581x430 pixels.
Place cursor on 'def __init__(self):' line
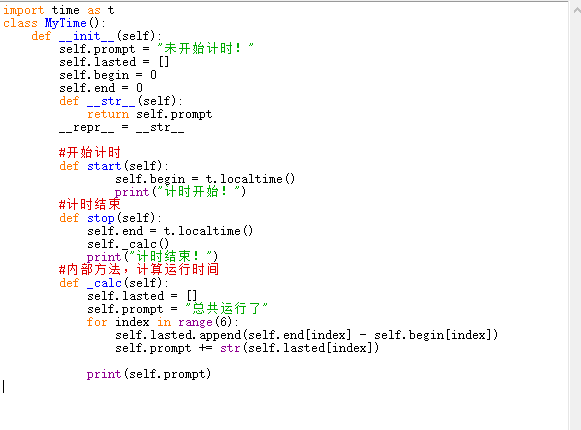click(x=96, y=36)
